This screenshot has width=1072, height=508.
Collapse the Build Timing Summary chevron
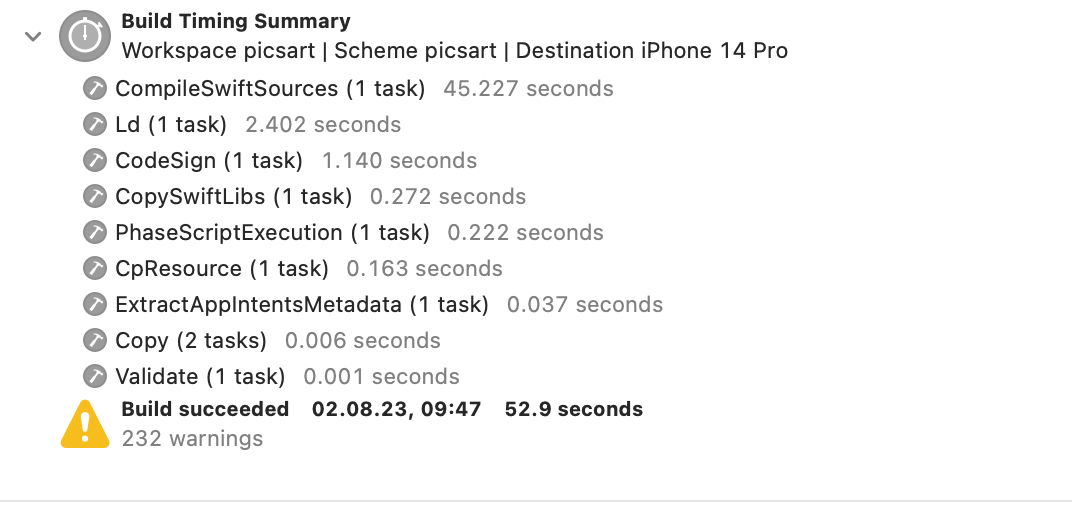[33, 36]
